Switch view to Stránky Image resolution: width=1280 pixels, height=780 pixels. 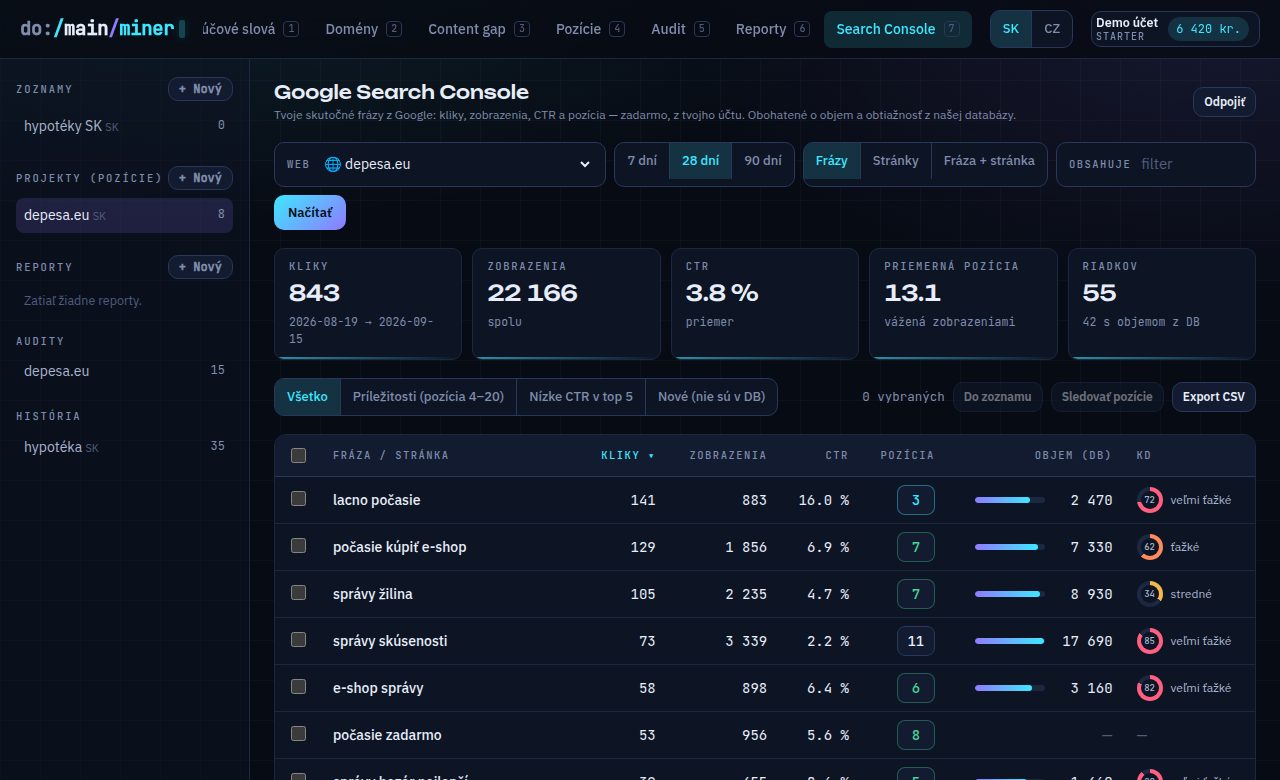pos(896,161)
